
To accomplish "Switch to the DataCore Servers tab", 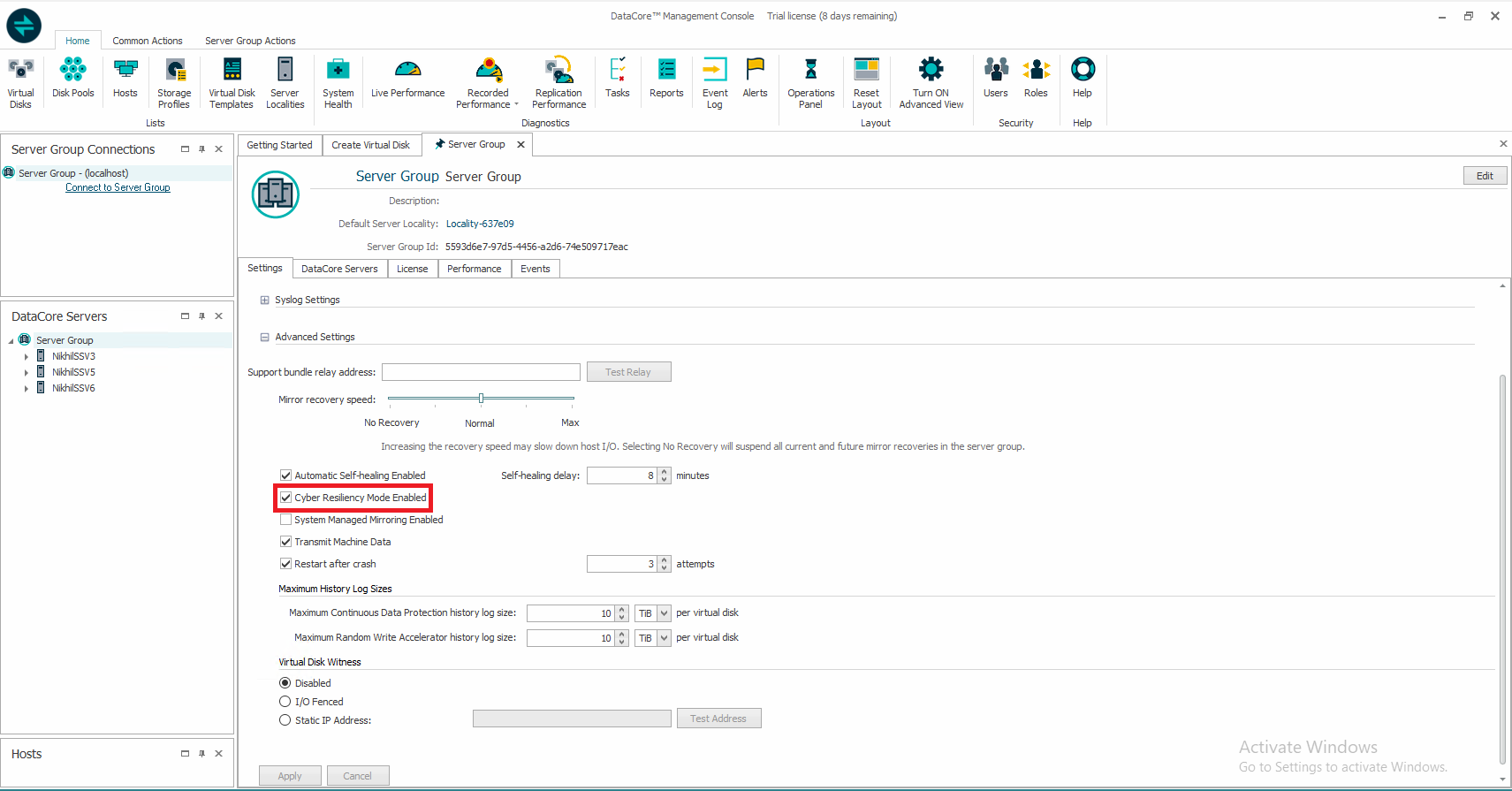I will click(x=339, y=269).
